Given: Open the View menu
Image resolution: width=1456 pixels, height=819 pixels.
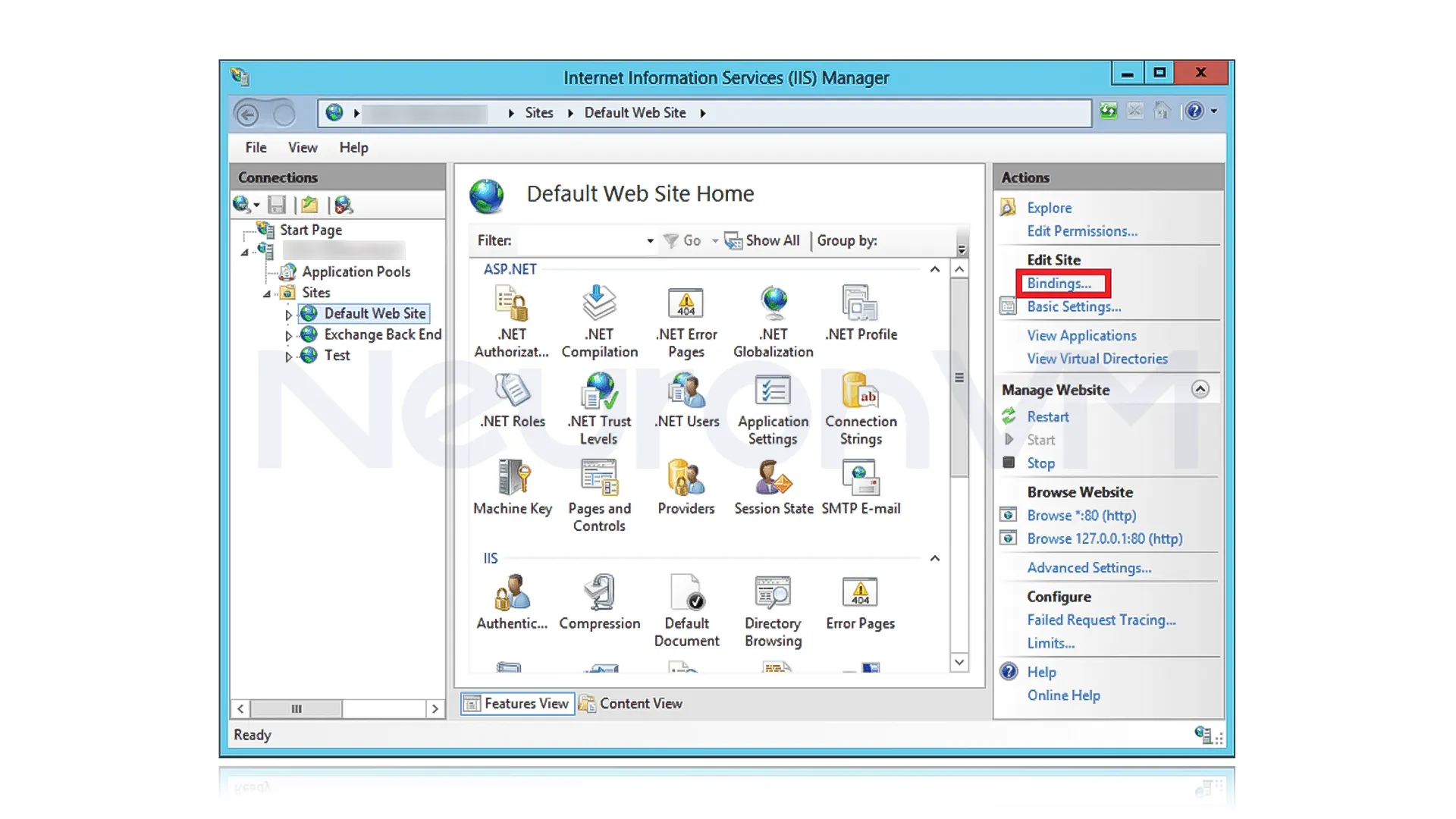Looking at the screenshot, I should click(302, 148).
